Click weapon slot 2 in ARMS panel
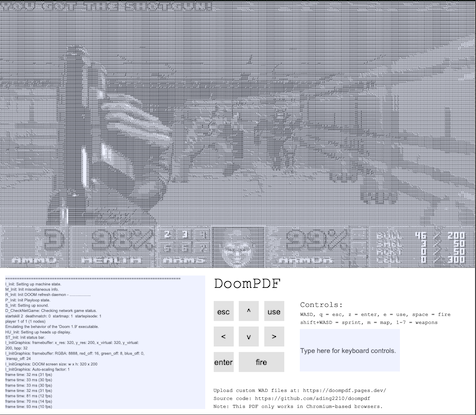Screen dimensions: 476x415 pyautogui.click(x=167, y=234)
